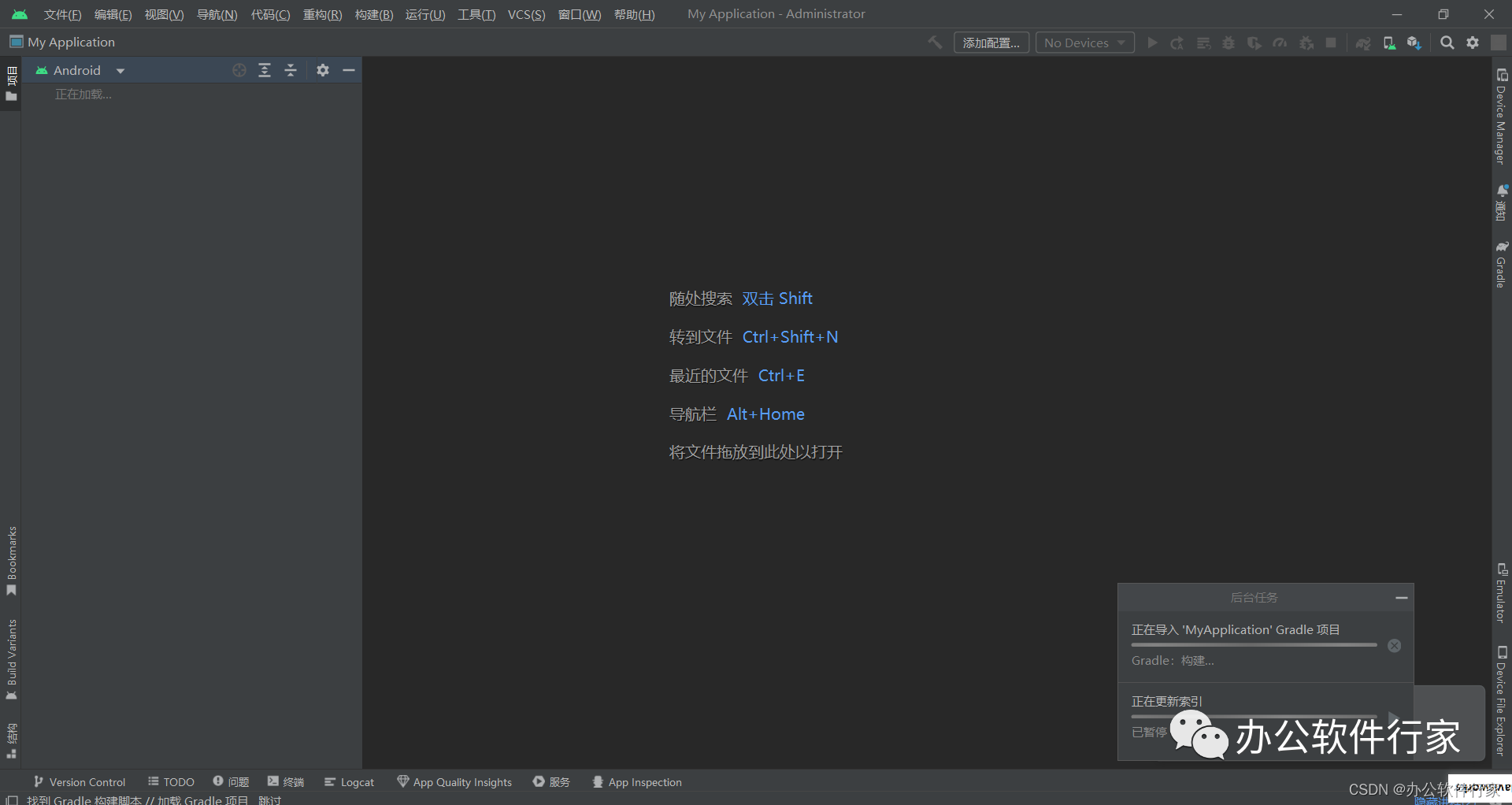Open the 文件(F) menu
Image resolution: width=1512 pixels, height=805 pixels.
[62, 14]
